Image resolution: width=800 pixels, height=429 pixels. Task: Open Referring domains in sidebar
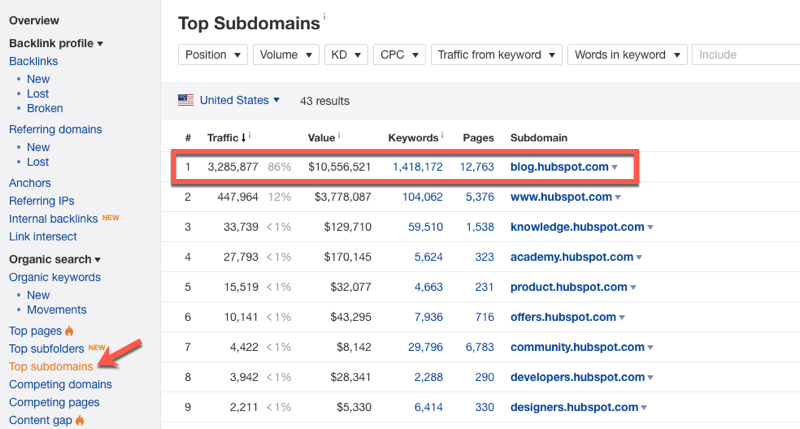(x=55, y=130)
